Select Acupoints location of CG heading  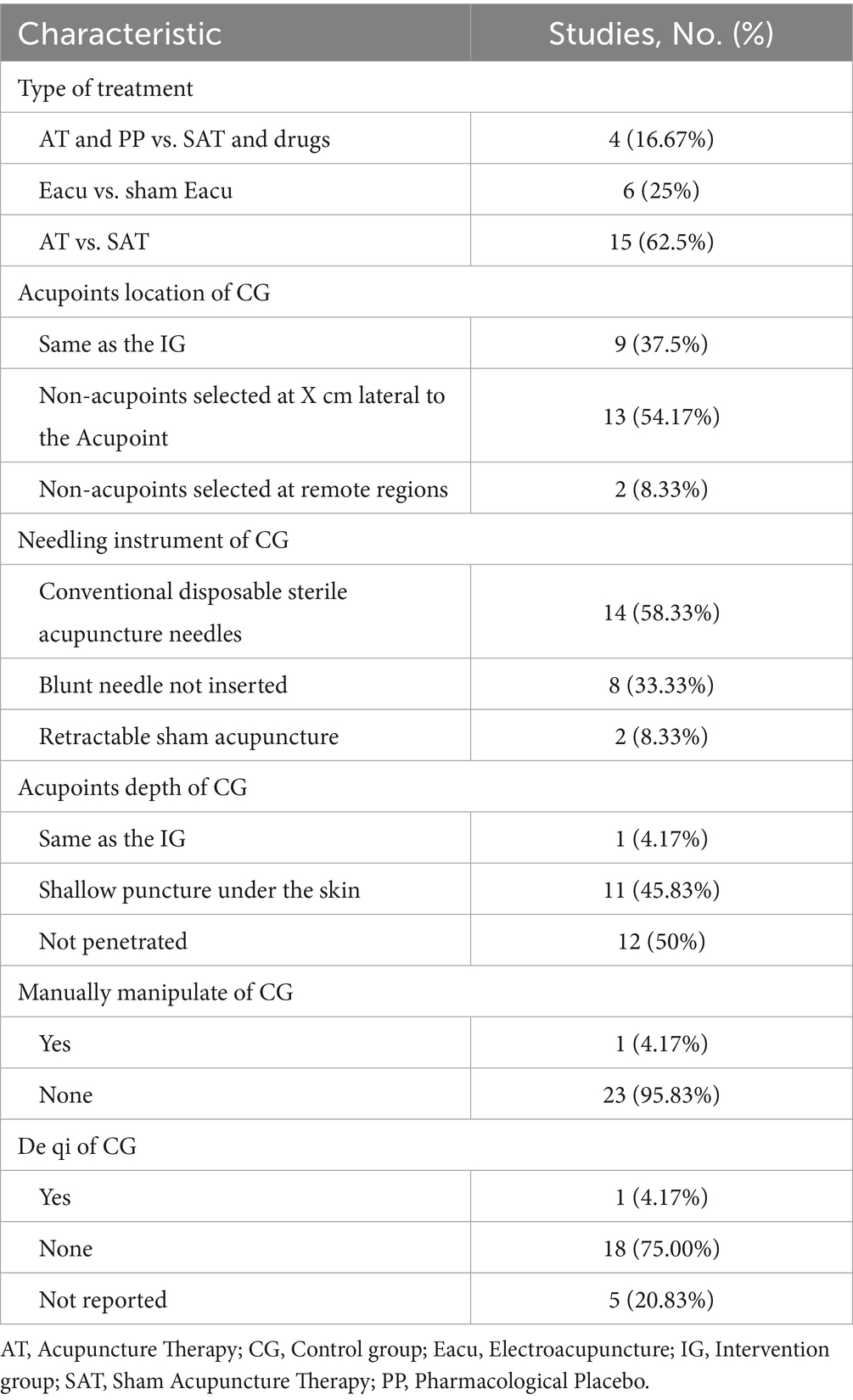[x=144, y=293]
